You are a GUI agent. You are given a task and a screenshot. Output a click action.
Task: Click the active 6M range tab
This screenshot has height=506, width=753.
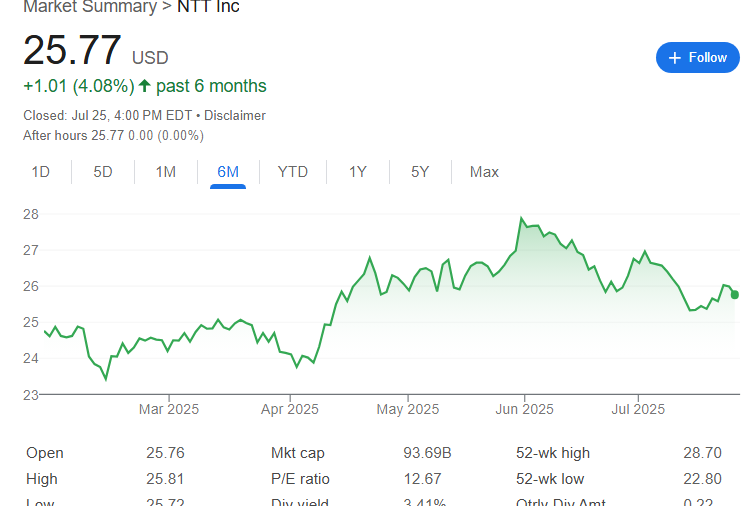point(228,172)
